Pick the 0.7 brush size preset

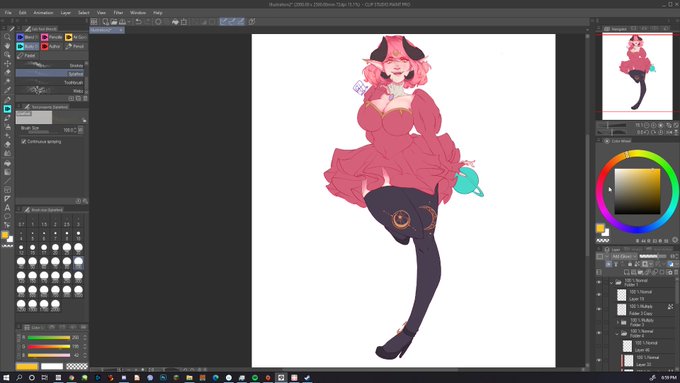pos(21,220)
